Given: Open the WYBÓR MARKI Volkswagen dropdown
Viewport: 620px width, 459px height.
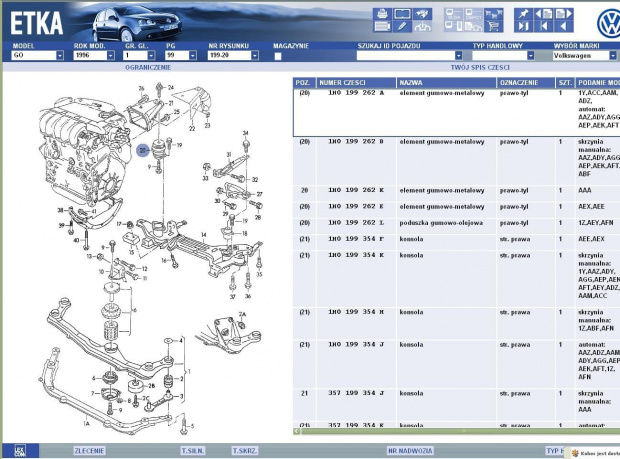Looking at the screenshot, I should (x=612, y=55).
